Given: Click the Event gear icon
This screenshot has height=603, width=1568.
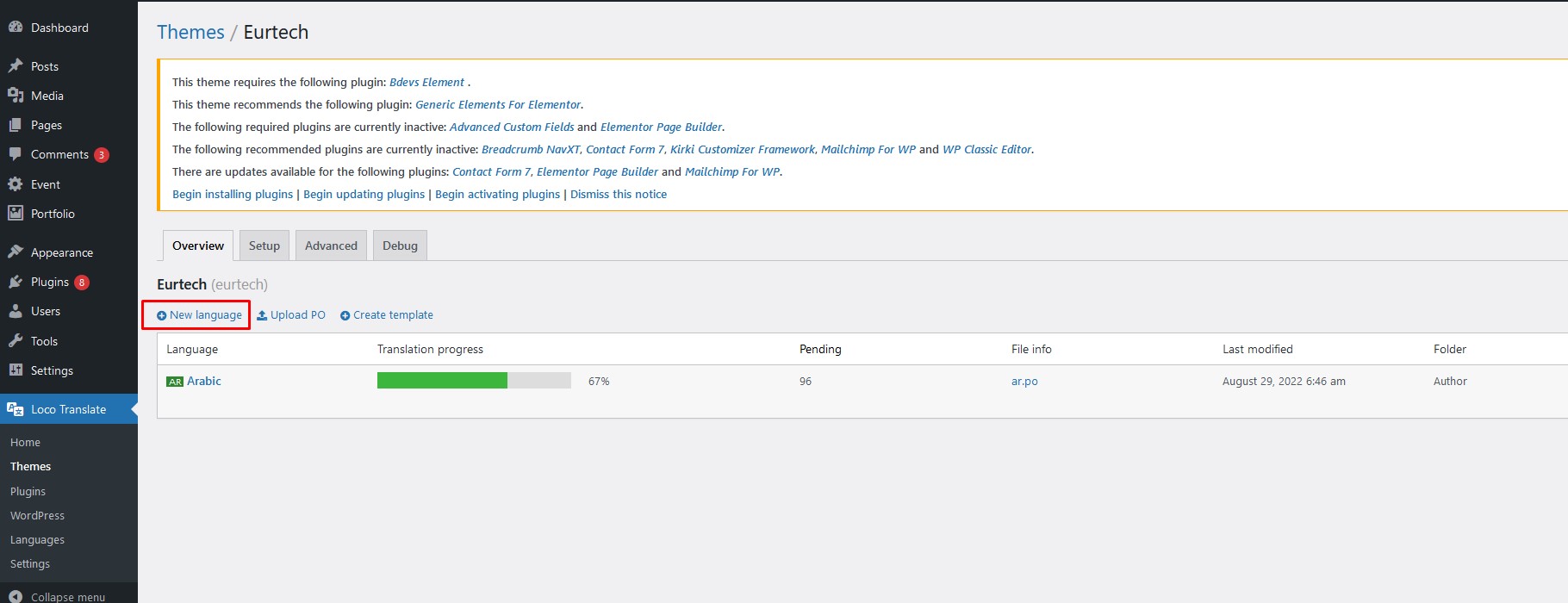Looking at the screenshot, I should (16, 184).
